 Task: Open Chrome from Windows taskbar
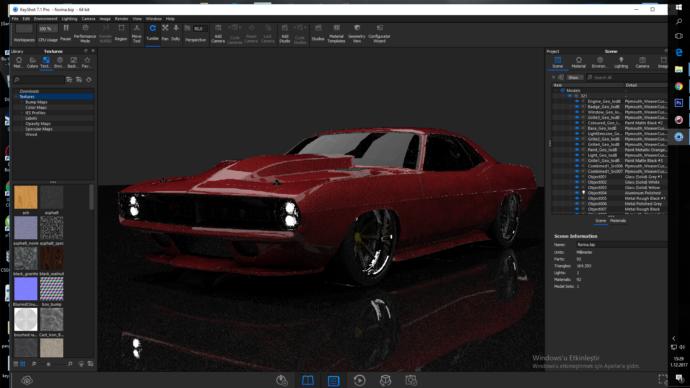pos(679,86)
